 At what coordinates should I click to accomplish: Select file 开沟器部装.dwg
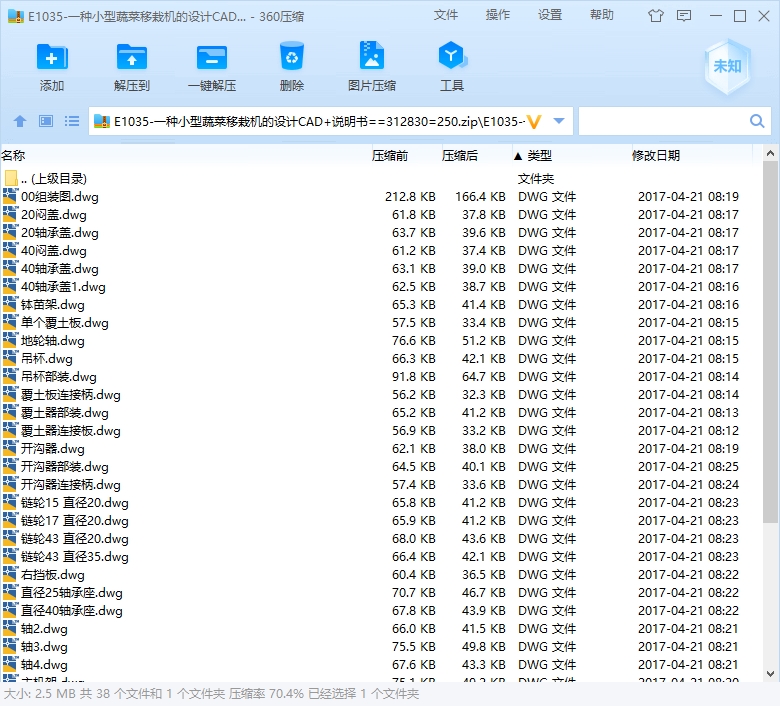click(x=65, y=466)
